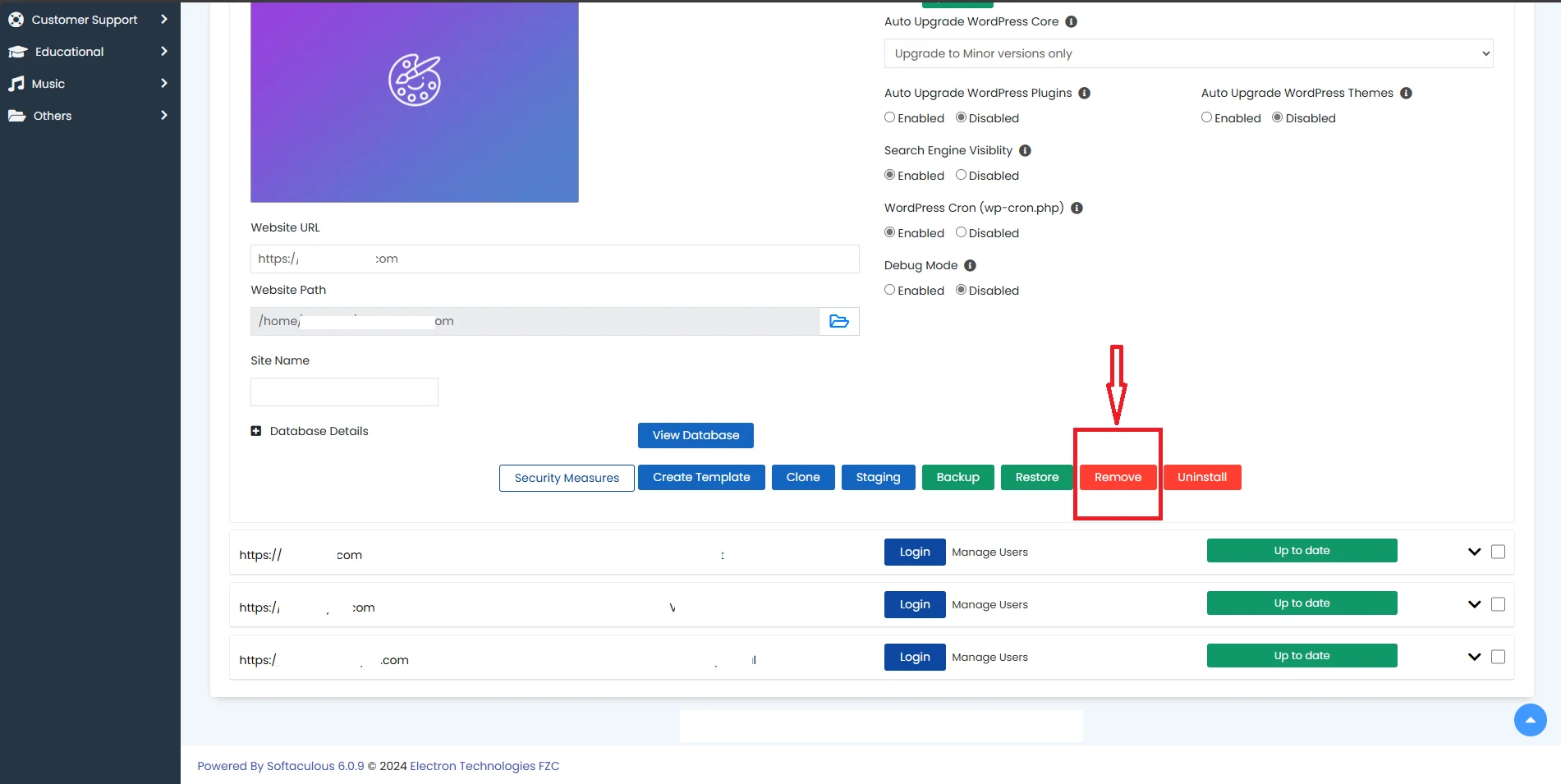Click the Others folder icon in sidebar
The width and height of the screenshot is (1561, 784).
click(x=16, y=115)
